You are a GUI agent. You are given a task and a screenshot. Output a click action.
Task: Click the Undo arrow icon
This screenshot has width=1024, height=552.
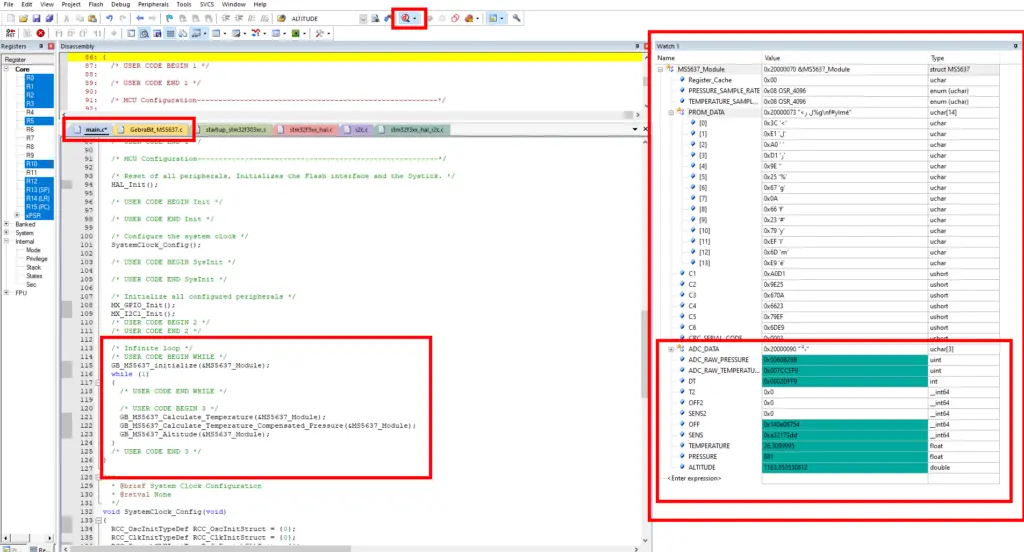[x=109, y=18]
